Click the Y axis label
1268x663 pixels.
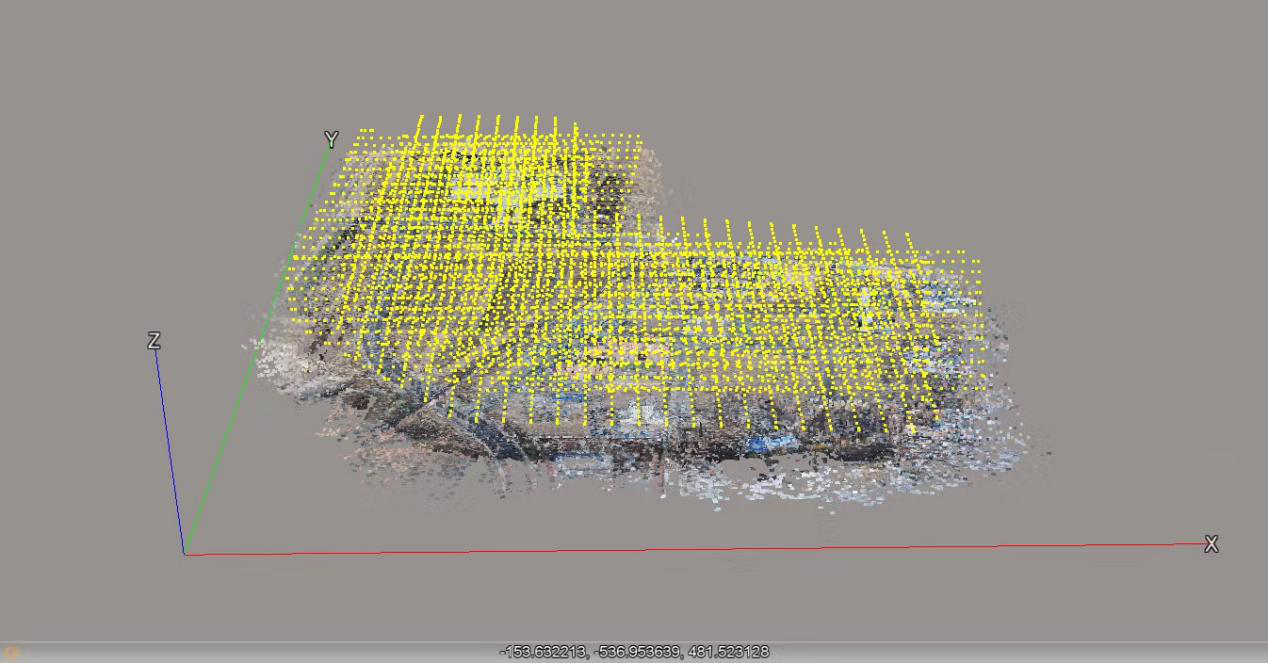click(331, 140)
